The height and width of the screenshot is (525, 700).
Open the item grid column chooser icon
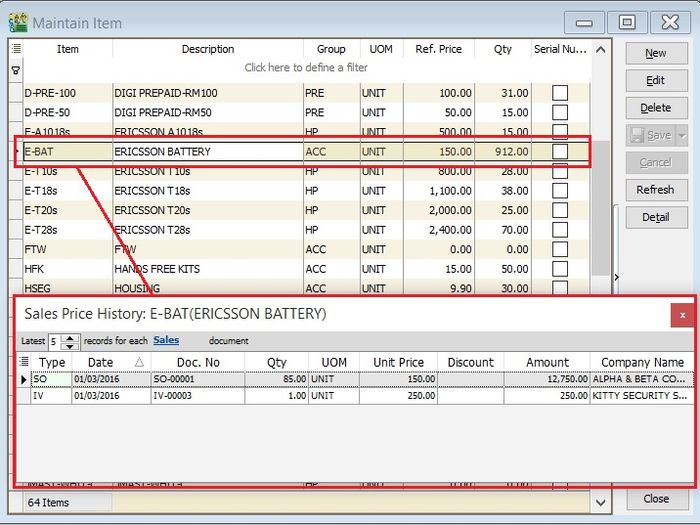pyautogui.click(x=15, y=48)
